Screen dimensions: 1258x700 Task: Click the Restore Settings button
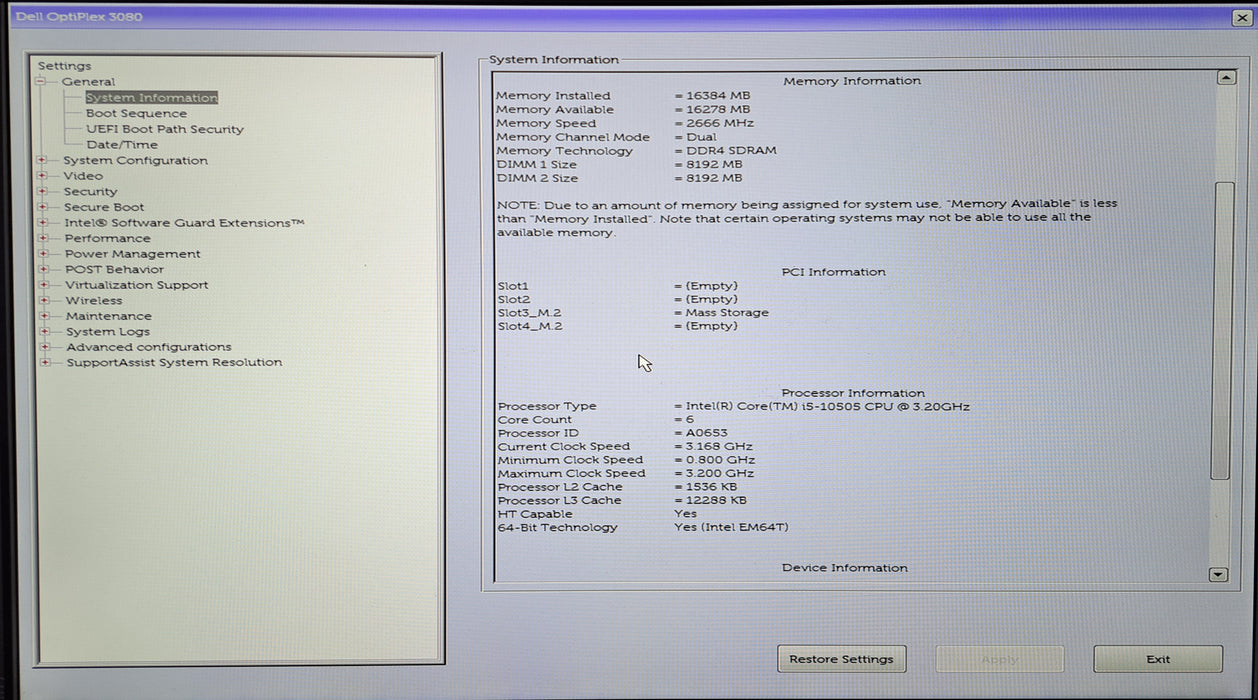(841, 659)
